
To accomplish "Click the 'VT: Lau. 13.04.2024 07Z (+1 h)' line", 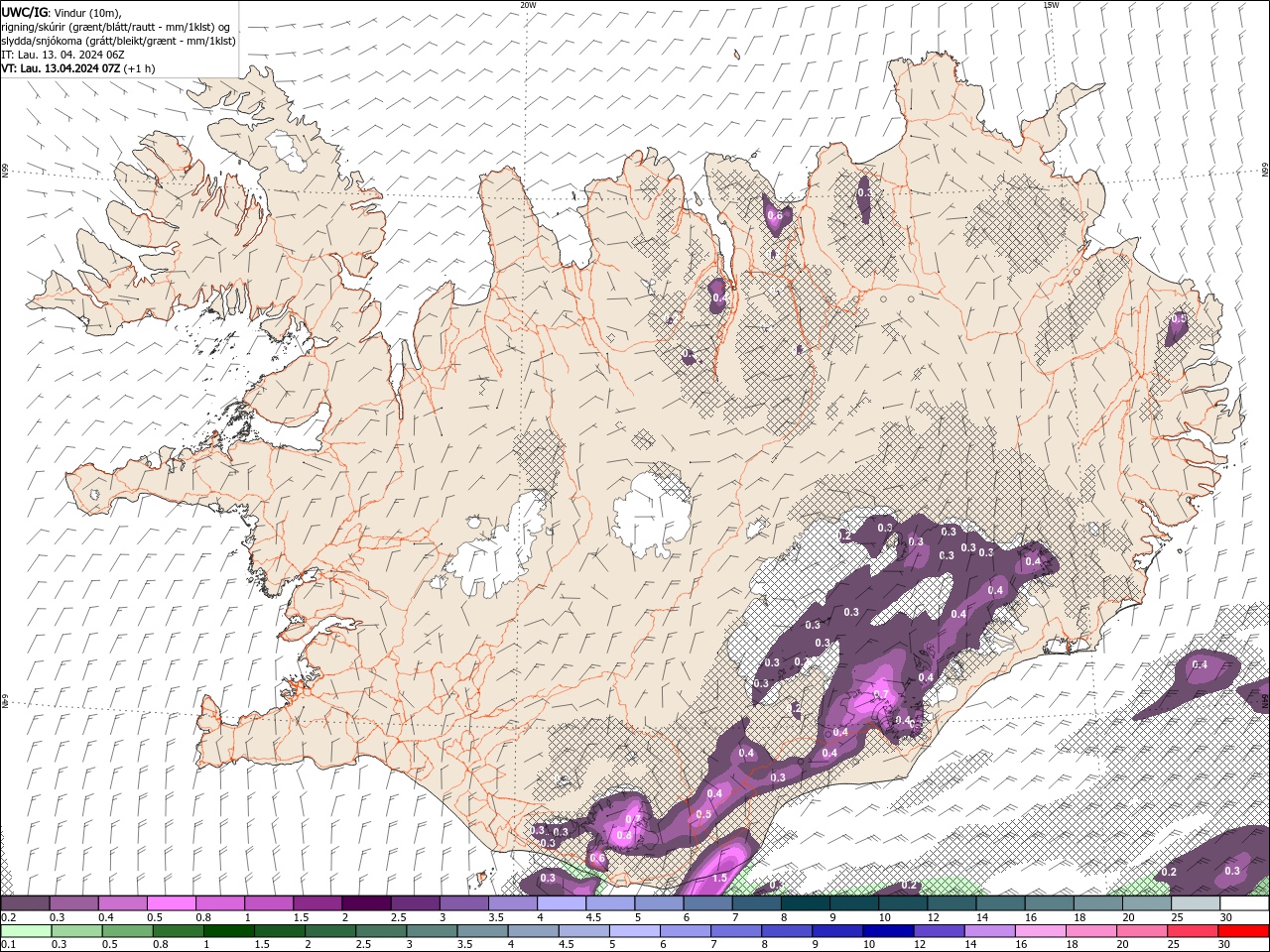I will (77, 68).
